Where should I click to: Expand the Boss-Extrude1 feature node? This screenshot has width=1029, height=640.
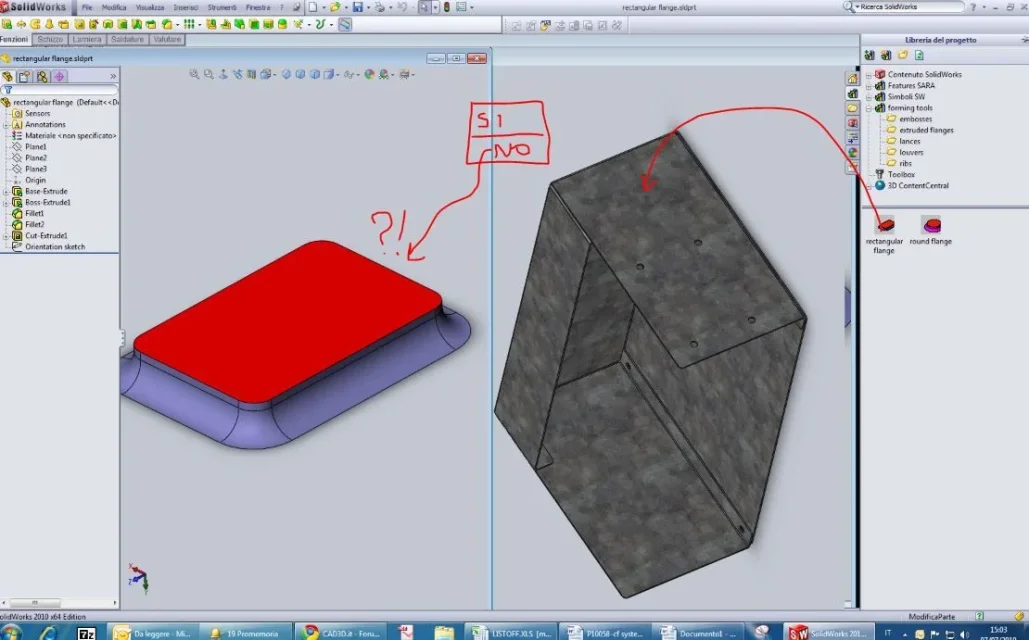click(x=6, y=203)
